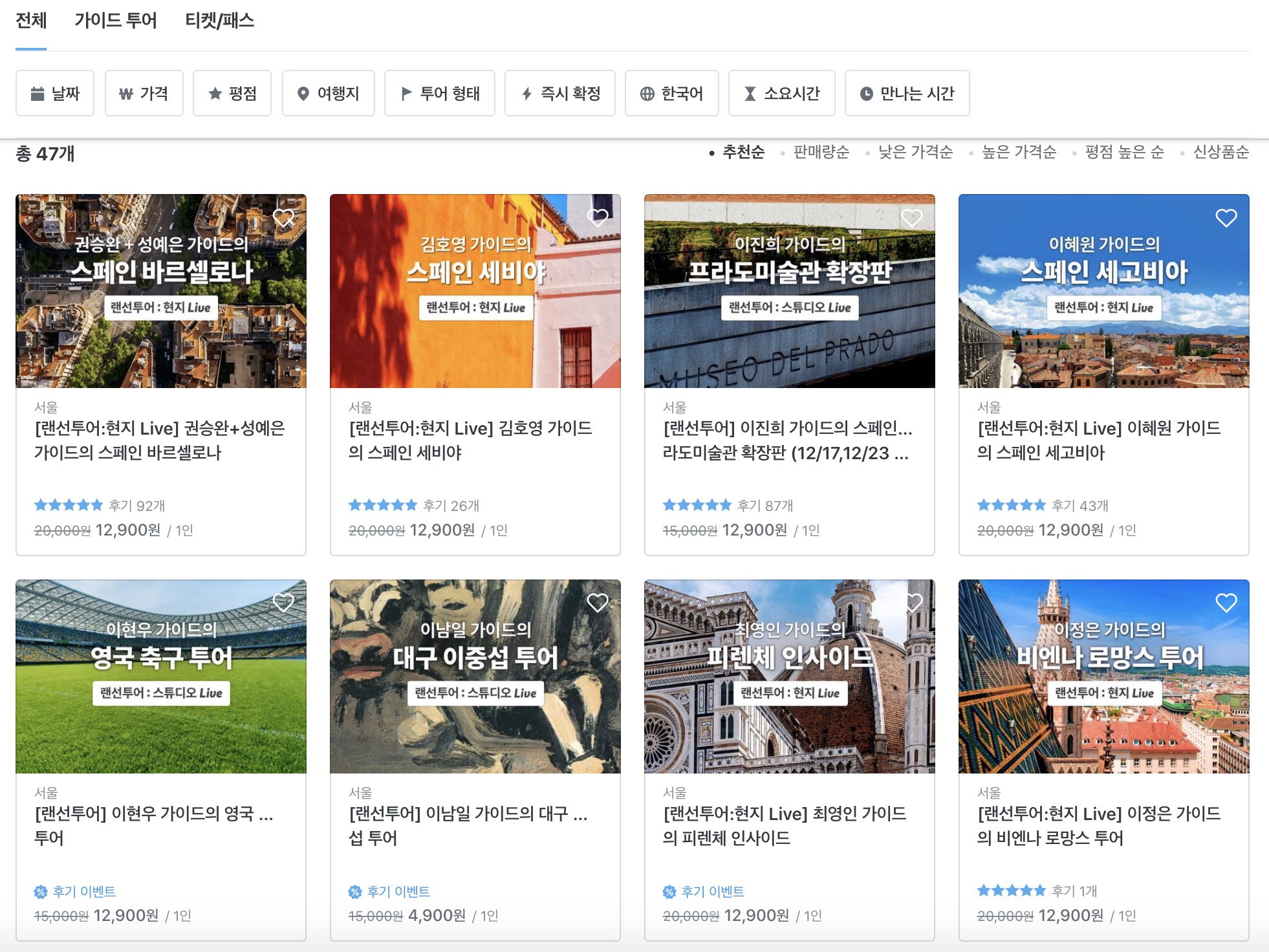Image resolution: width=1269 pixels, height=952 pixels.
Task: Sort results by 평점 높은 순
Action: tap(1124, 152)
